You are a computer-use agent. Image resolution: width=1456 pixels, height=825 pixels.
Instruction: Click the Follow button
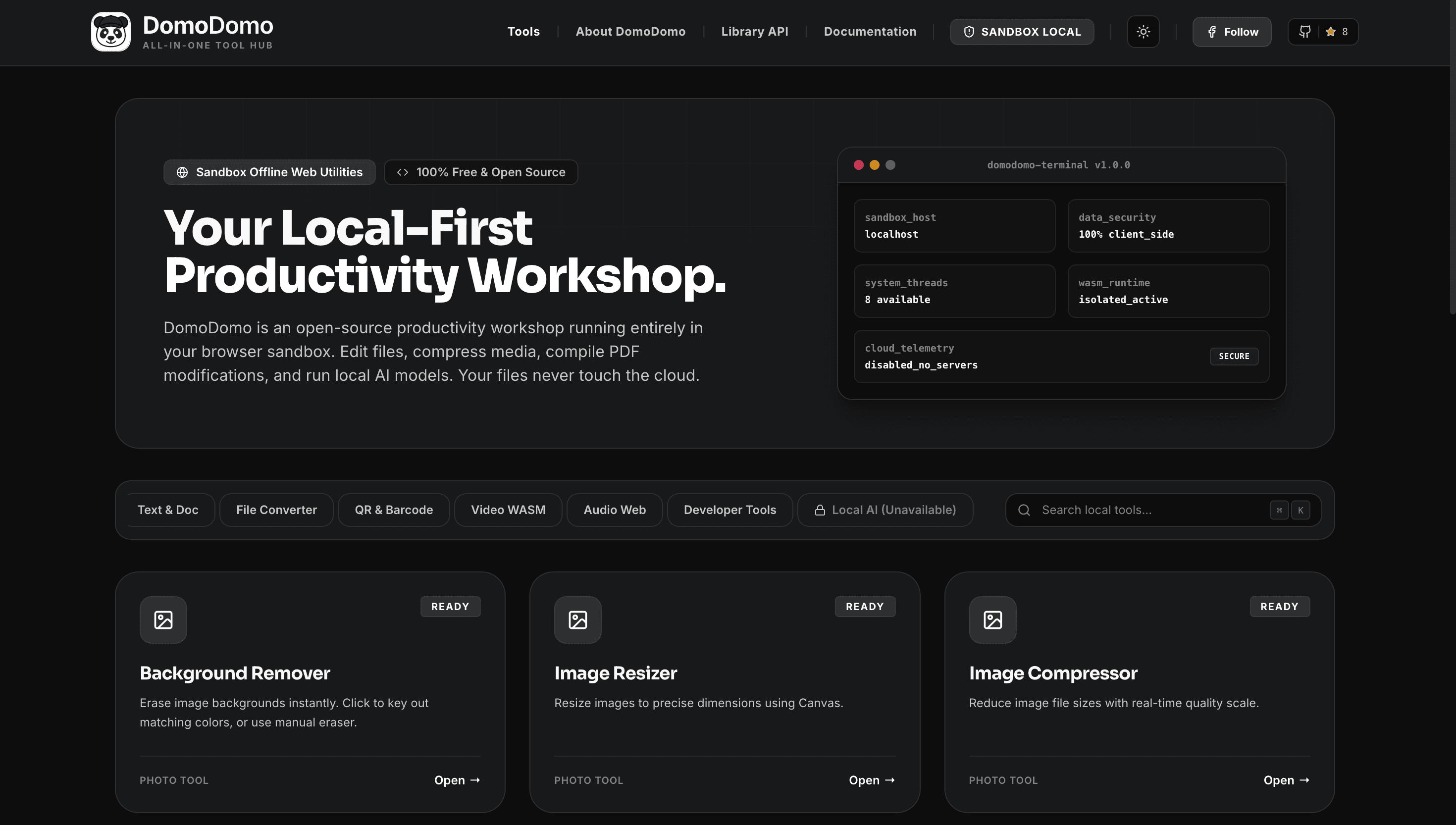1232,32
